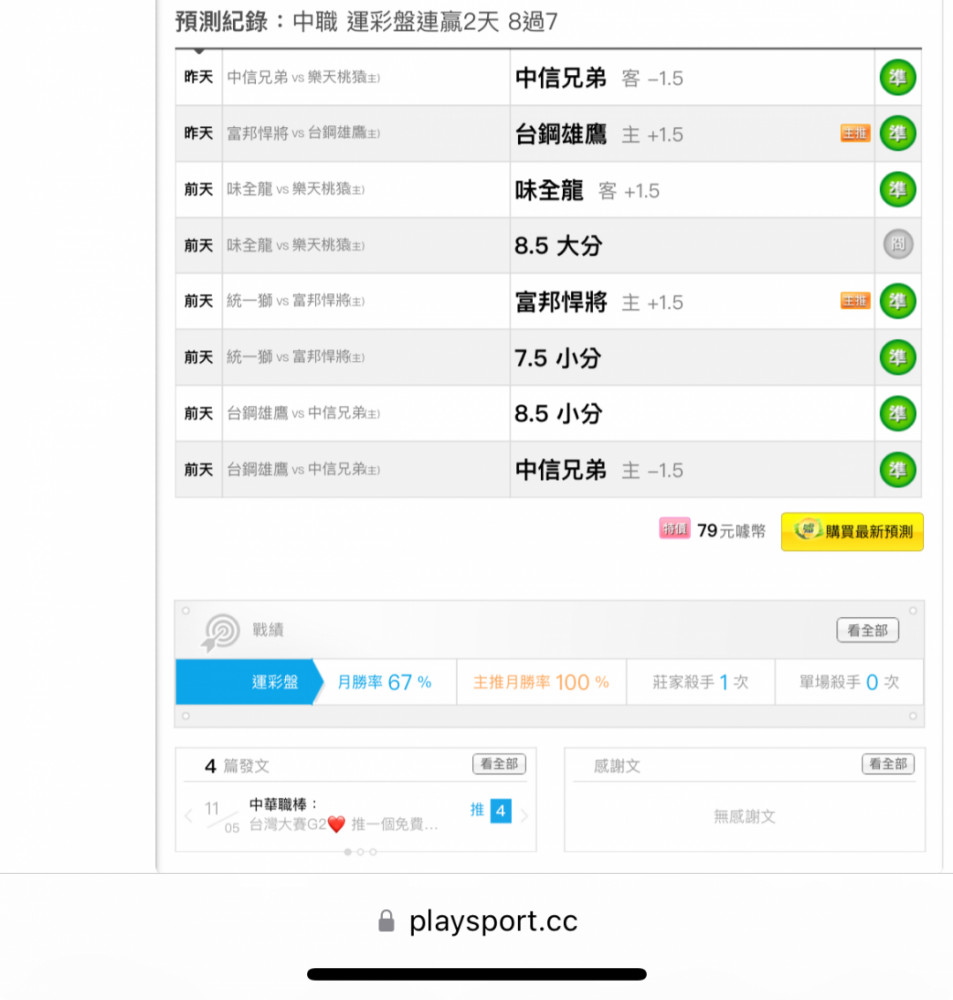Image resolution: width=953 pixels, height=1000 pixels.
Task: Click the red heart in the post title
Action: 336,825
